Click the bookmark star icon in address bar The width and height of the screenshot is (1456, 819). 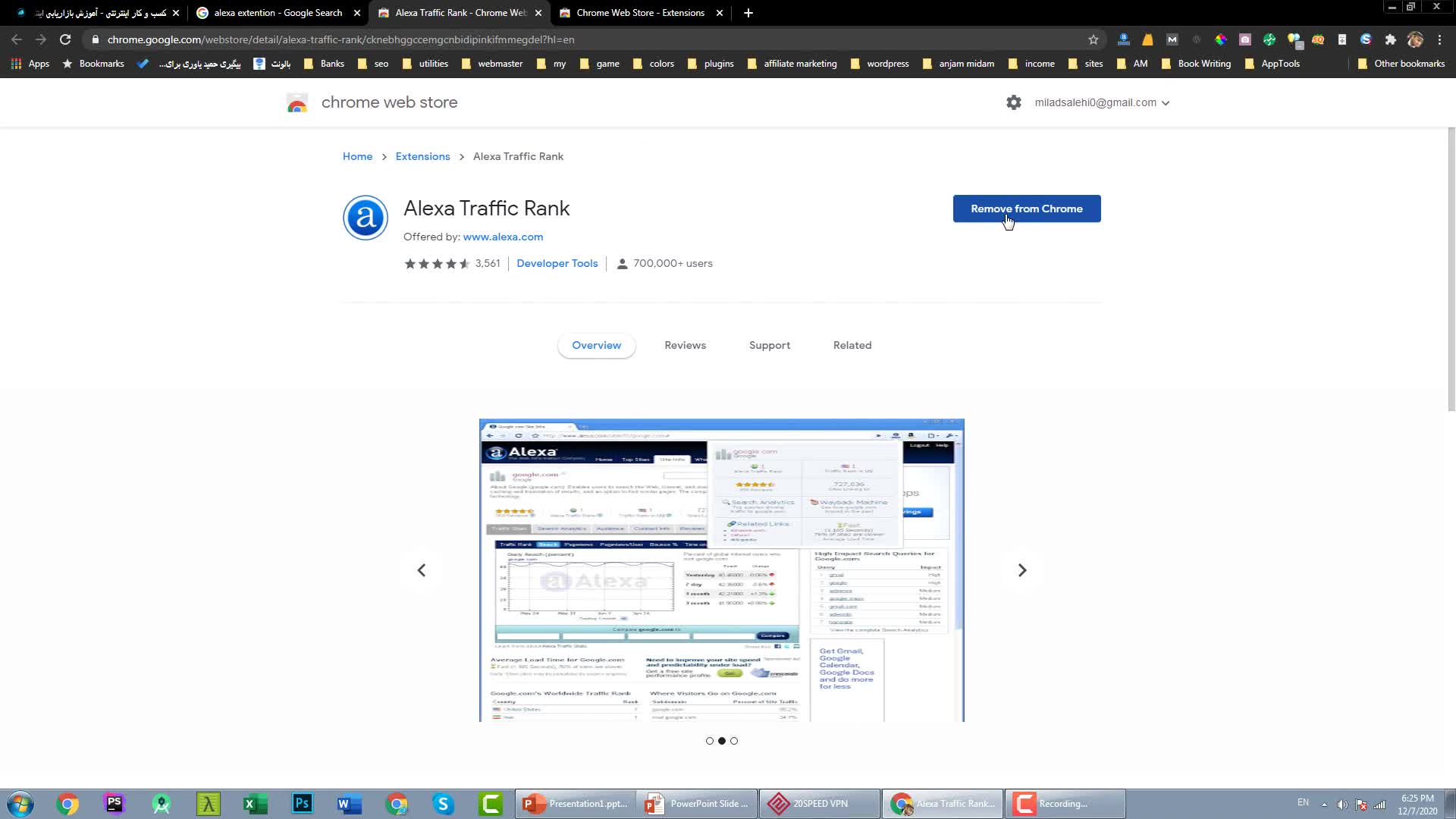click(1093, 39)
